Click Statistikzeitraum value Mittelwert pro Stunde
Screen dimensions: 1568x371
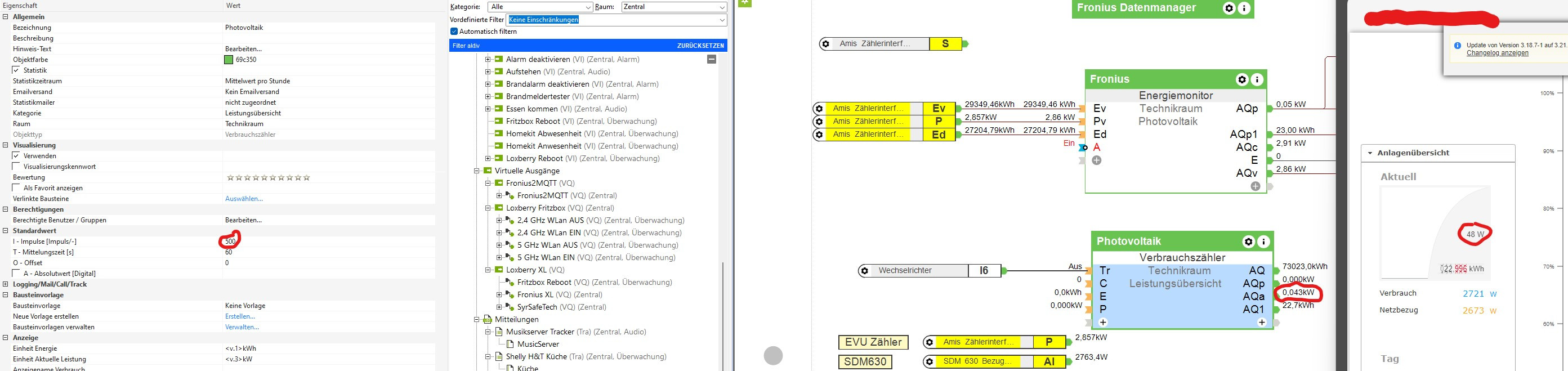(257, 82)
